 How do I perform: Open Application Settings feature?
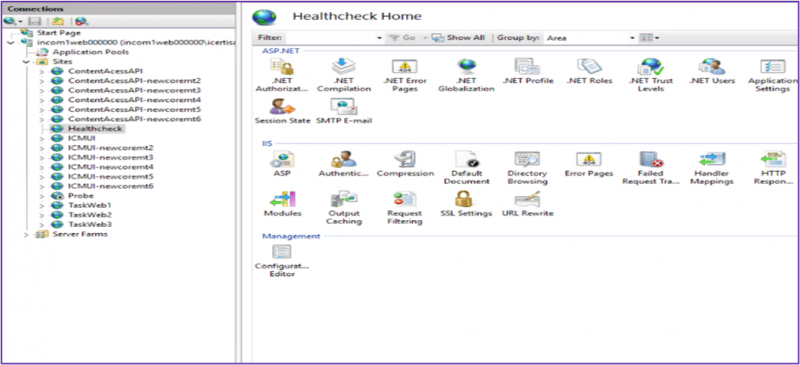point(772,76)
